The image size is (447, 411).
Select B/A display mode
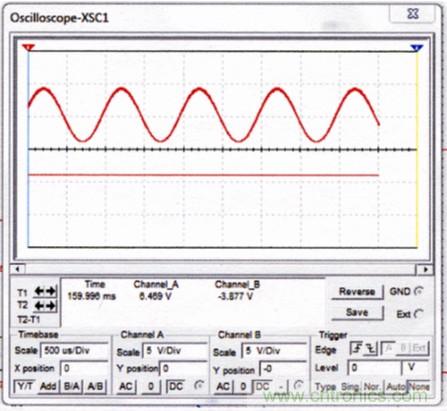pyautogui.click(x=72, y=386)
